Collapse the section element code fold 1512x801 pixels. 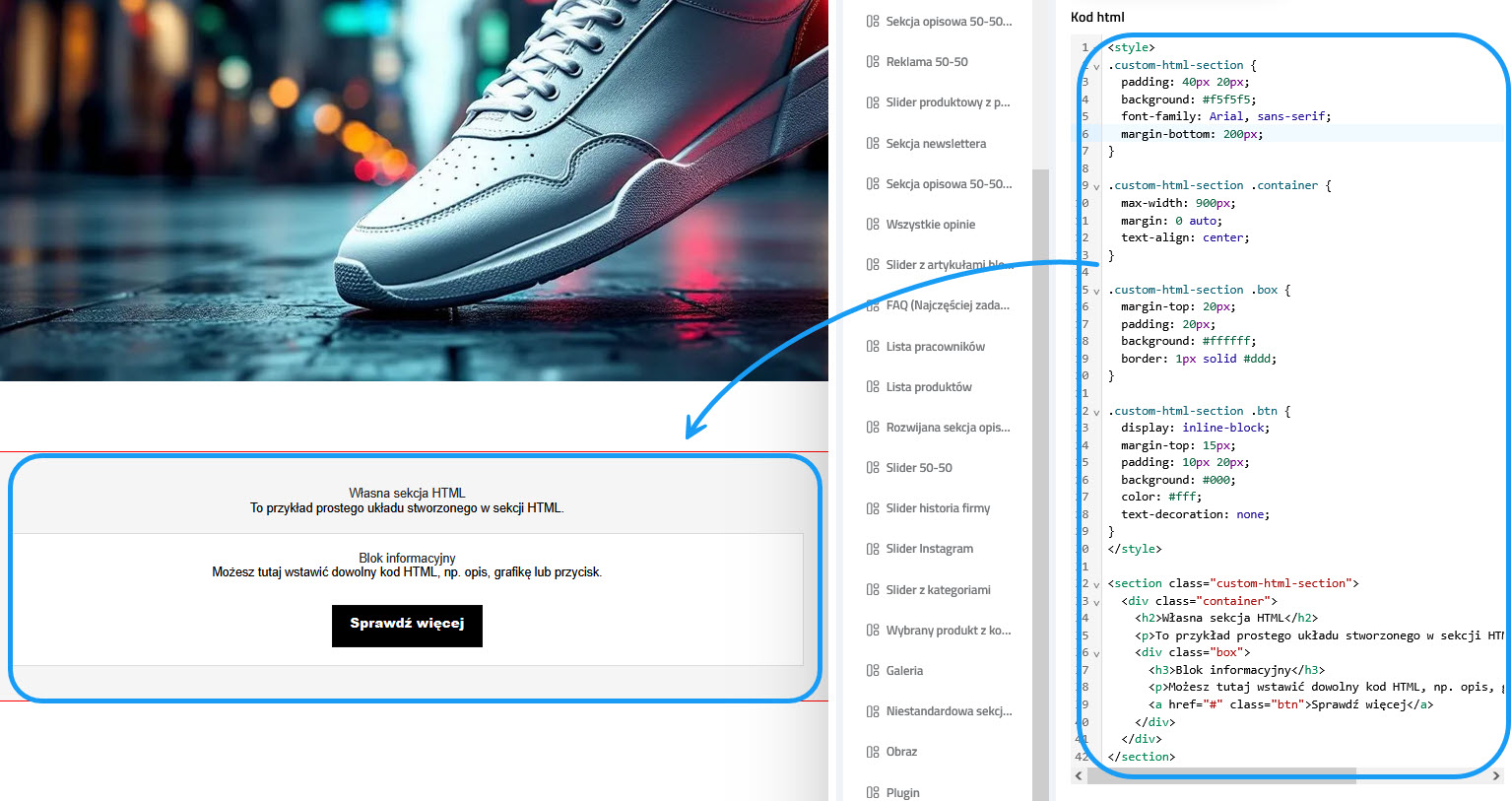point(1095,583)
